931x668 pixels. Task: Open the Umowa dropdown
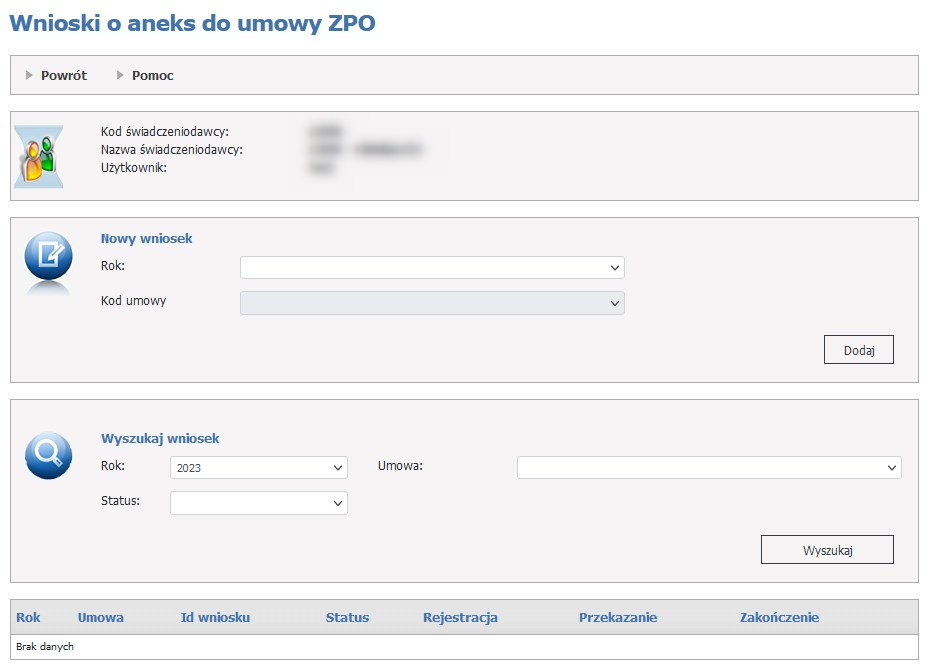(x=708, y=467)
